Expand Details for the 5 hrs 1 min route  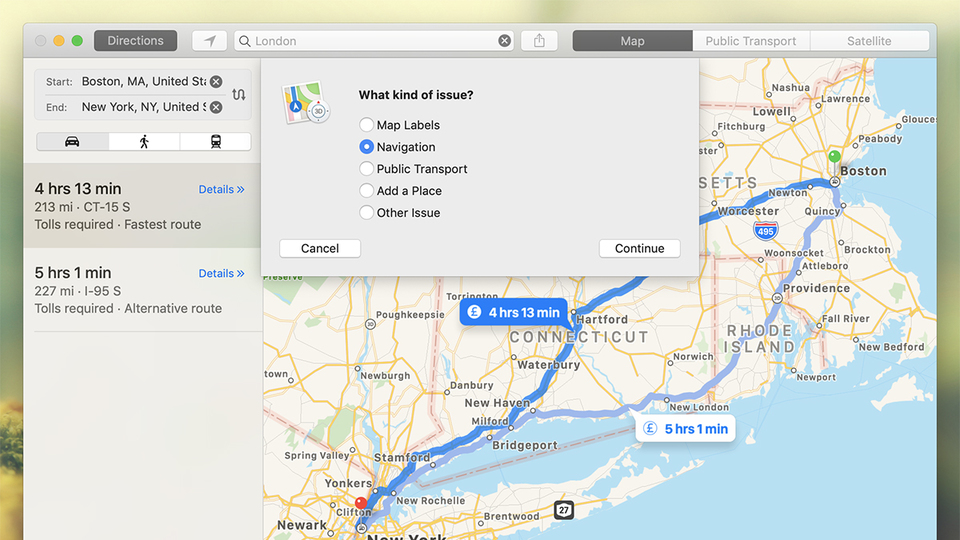click(221, 273)
